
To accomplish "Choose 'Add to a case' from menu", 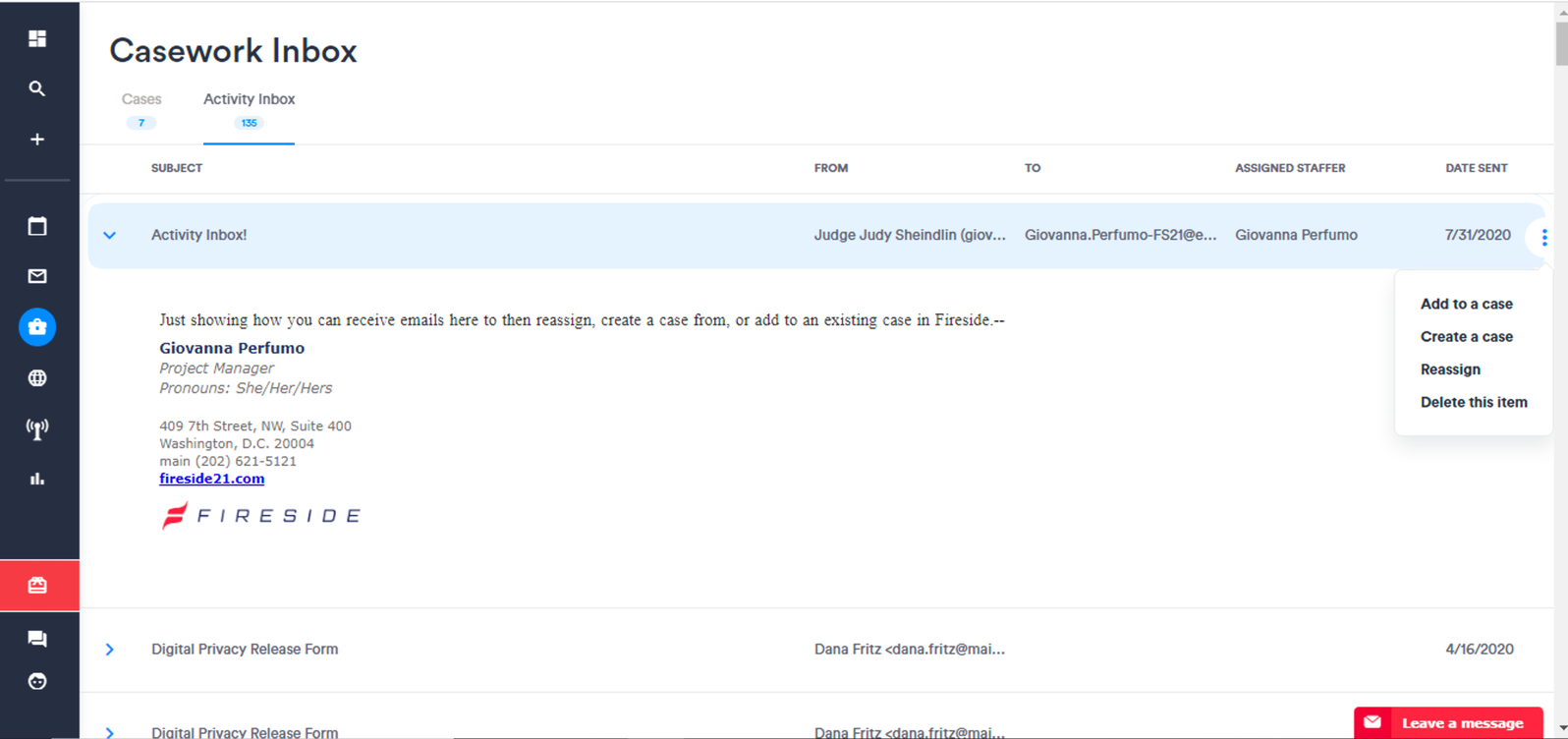I will point(1466,304).
